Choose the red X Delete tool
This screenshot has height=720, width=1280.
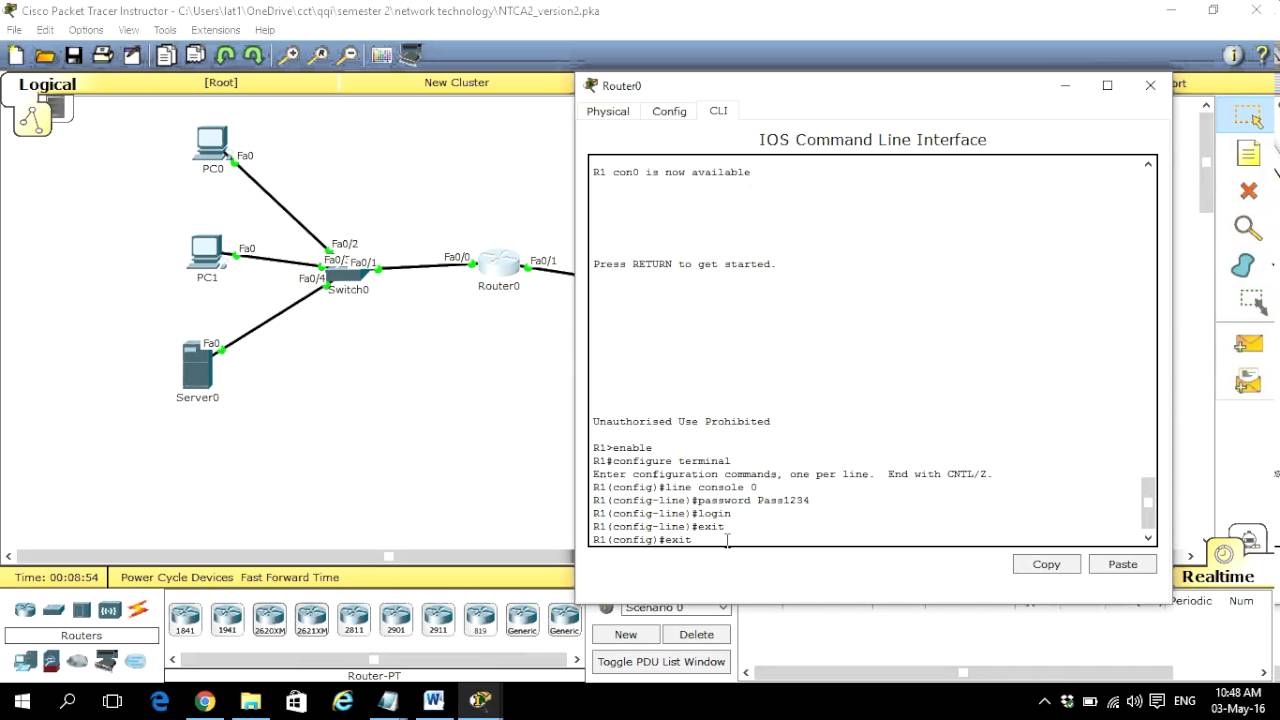pyautogui.click(x=1248, y=191)
